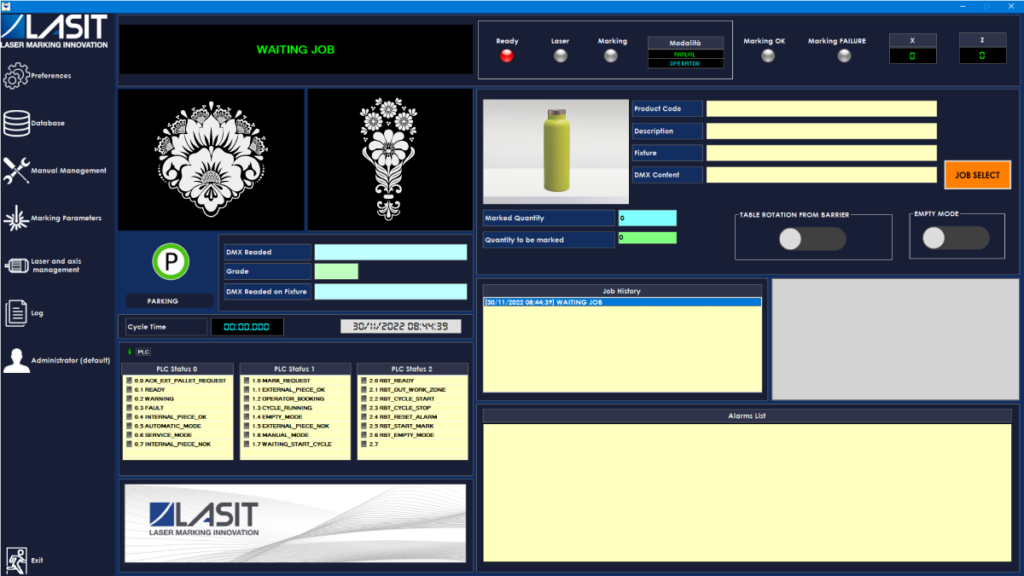Click the Product Code input field
The image size is (1024, 576).
pos(820,108)
